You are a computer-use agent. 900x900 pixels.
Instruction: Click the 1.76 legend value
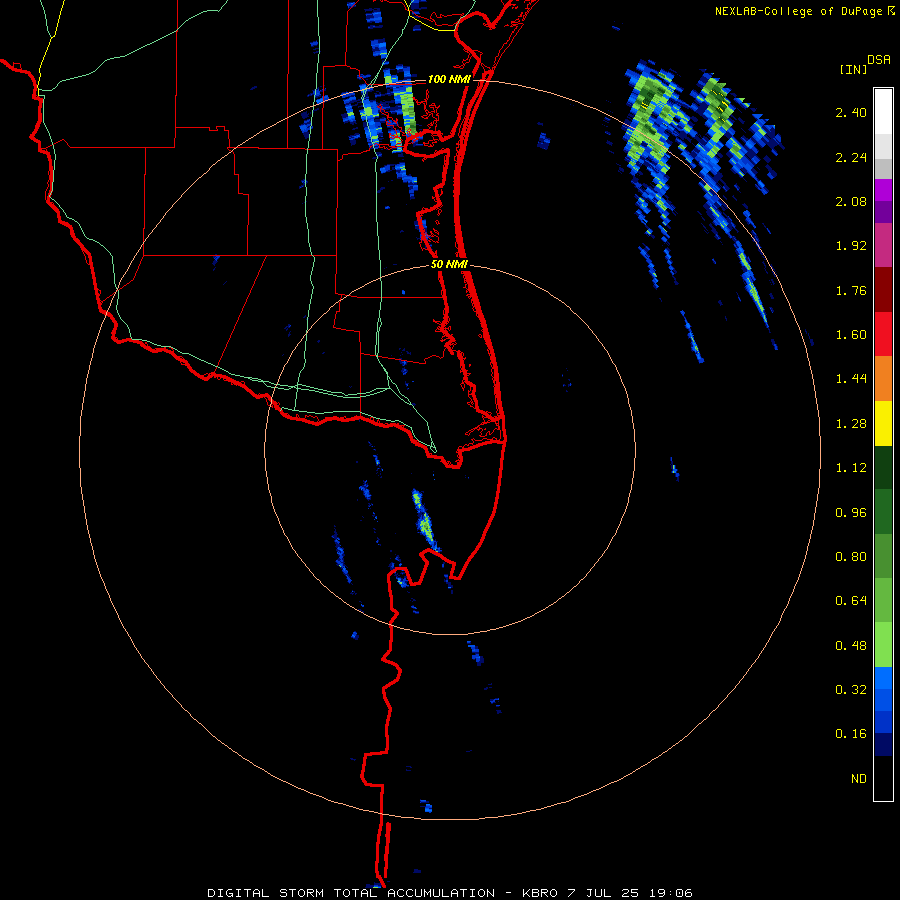click(851, 290)
